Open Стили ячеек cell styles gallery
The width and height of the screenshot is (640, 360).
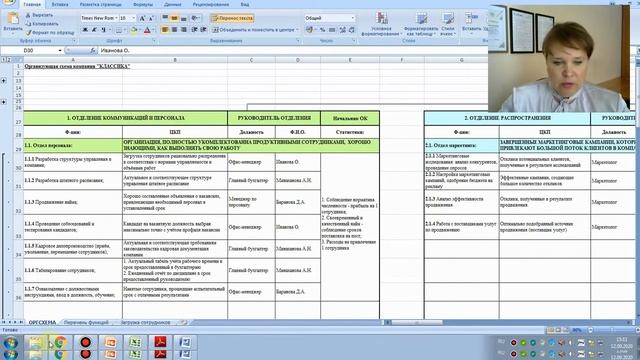click(x=448, y=24)
